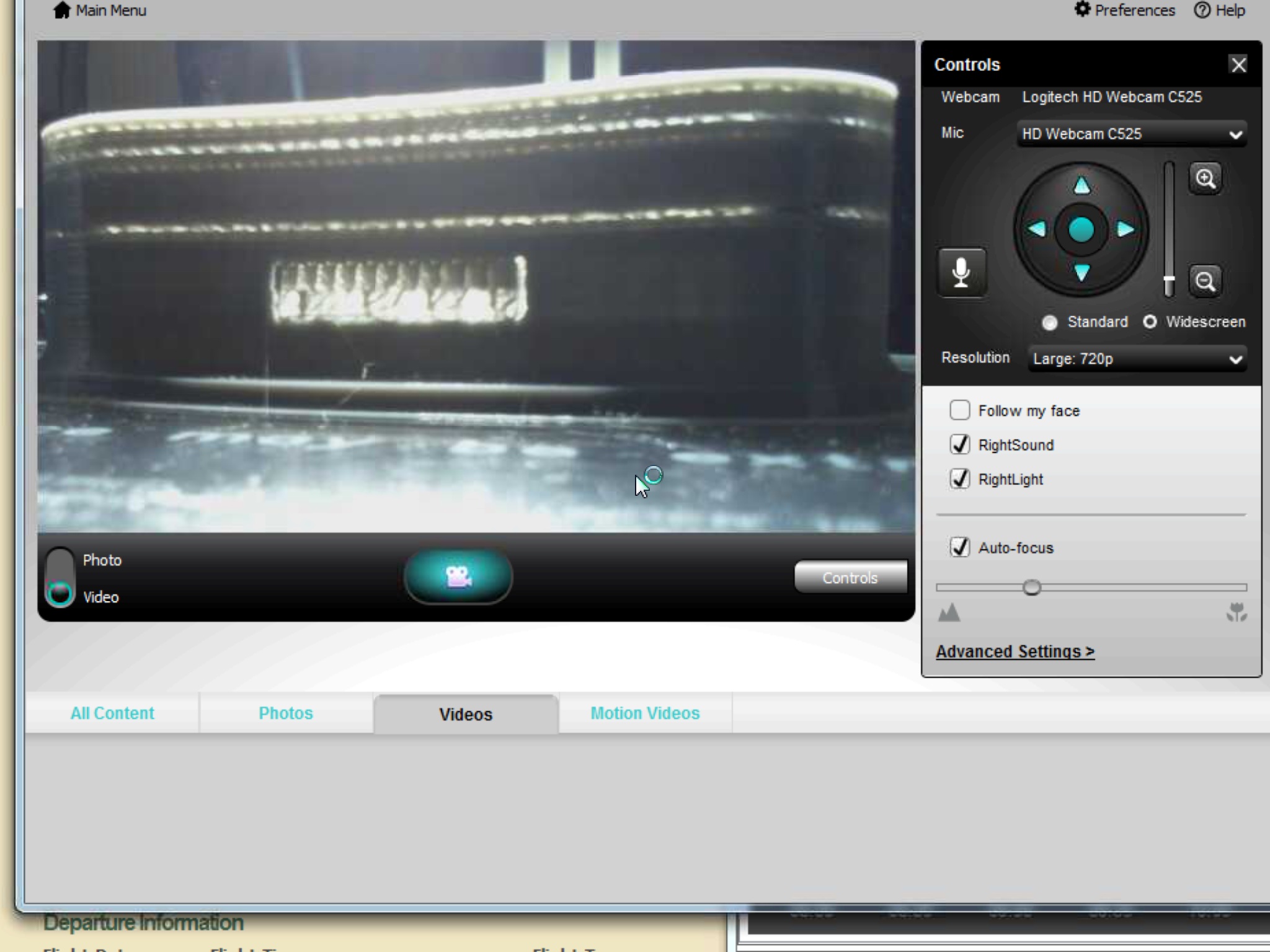Mute the microphone button

click(x=961, y=273)
